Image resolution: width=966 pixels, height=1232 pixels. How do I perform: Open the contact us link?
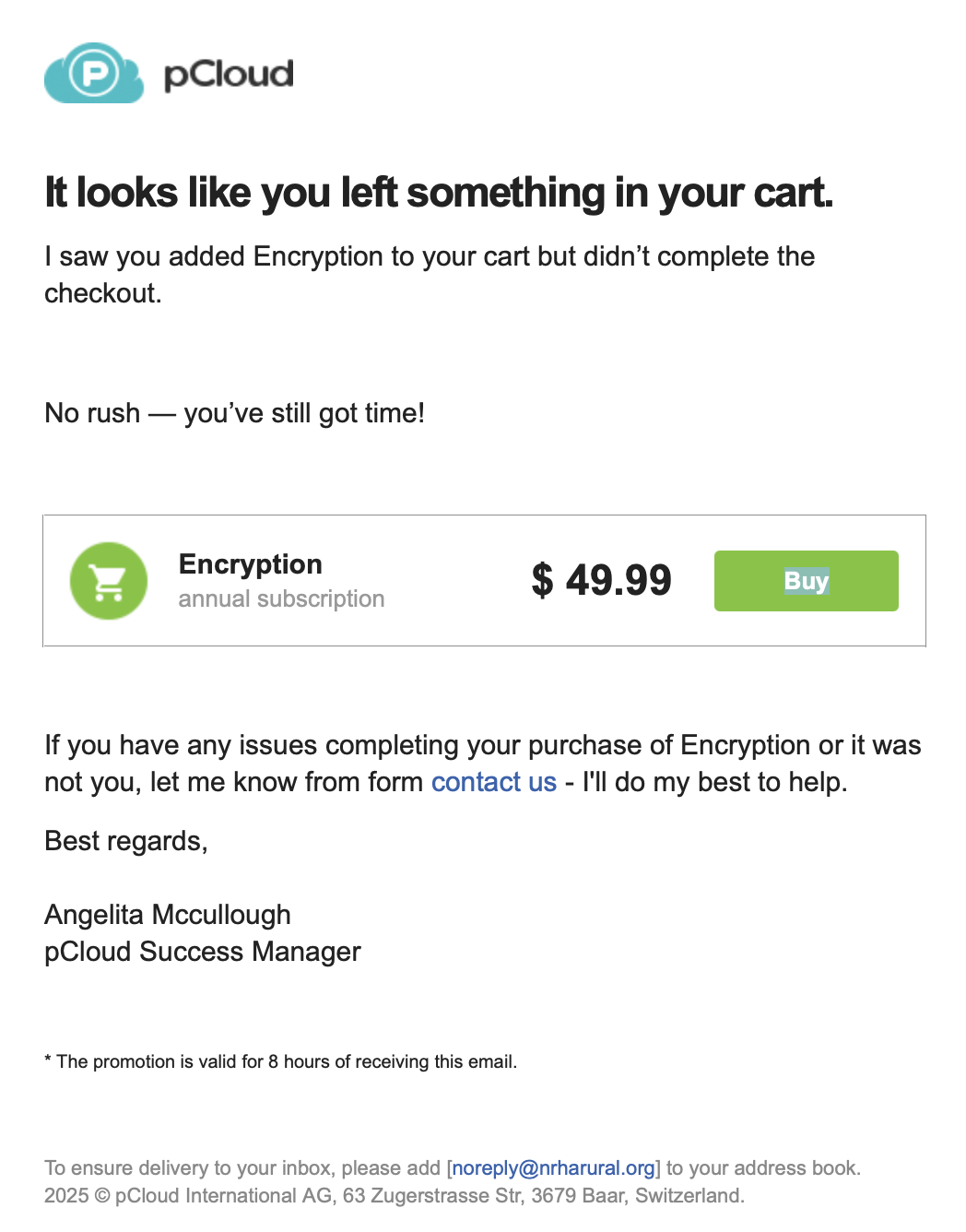[494, 782]
